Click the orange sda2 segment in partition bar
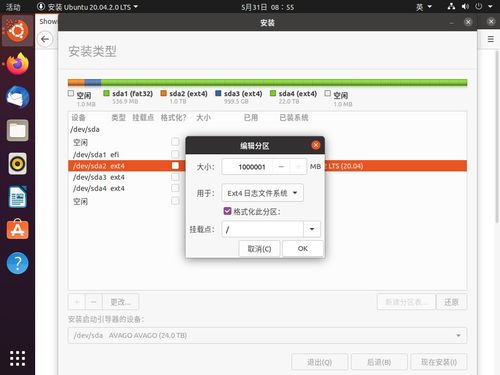The width and height of the screenshot is (500, 375). pos(76,83)
